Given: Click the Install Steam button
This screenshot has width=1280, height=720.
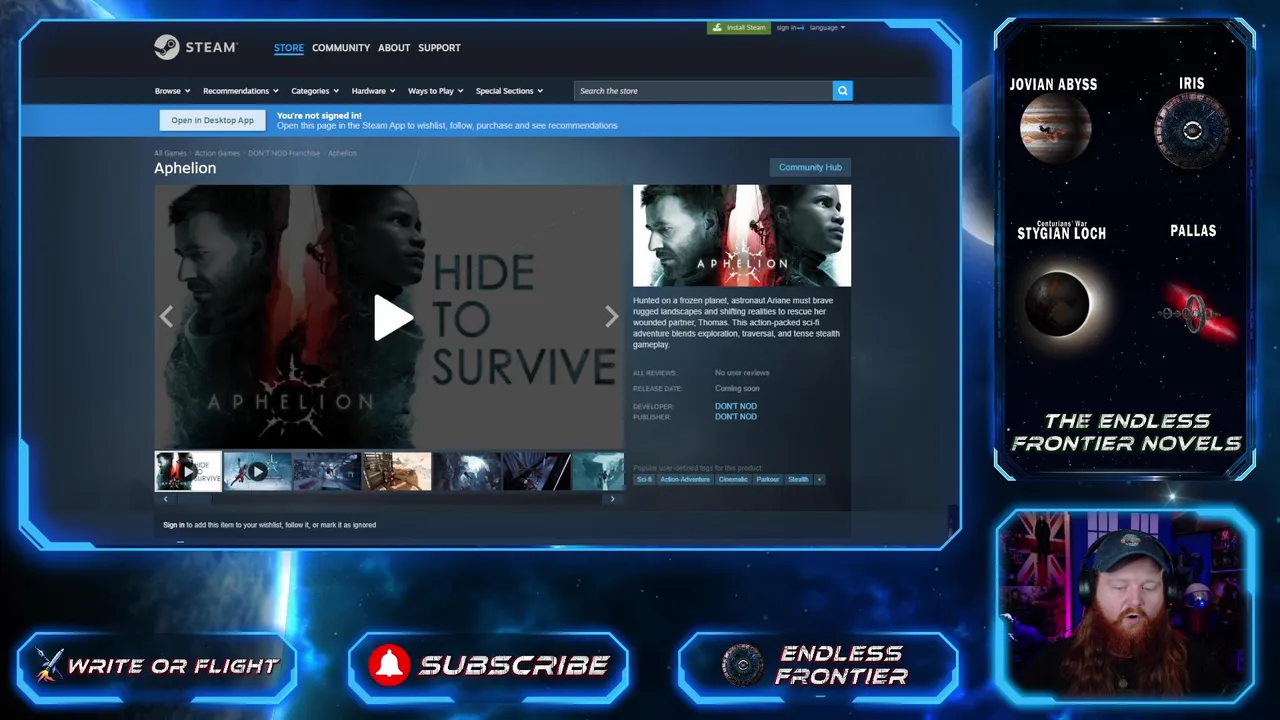Looking at the screenshot, I should (x=739, y=28).
